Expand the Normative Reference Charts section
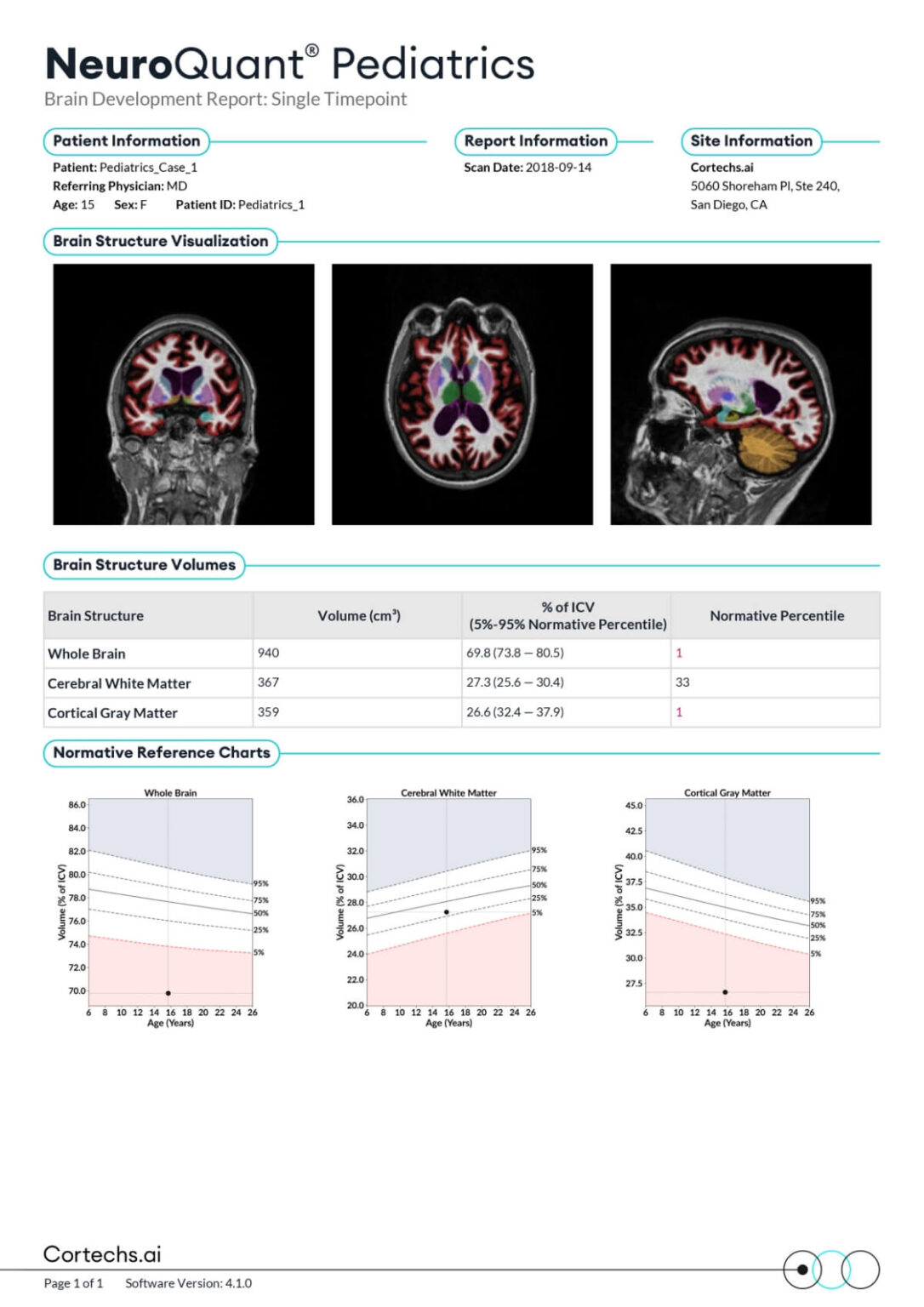The height and width of the screenshot is (1307, 924). click(162, 752)
